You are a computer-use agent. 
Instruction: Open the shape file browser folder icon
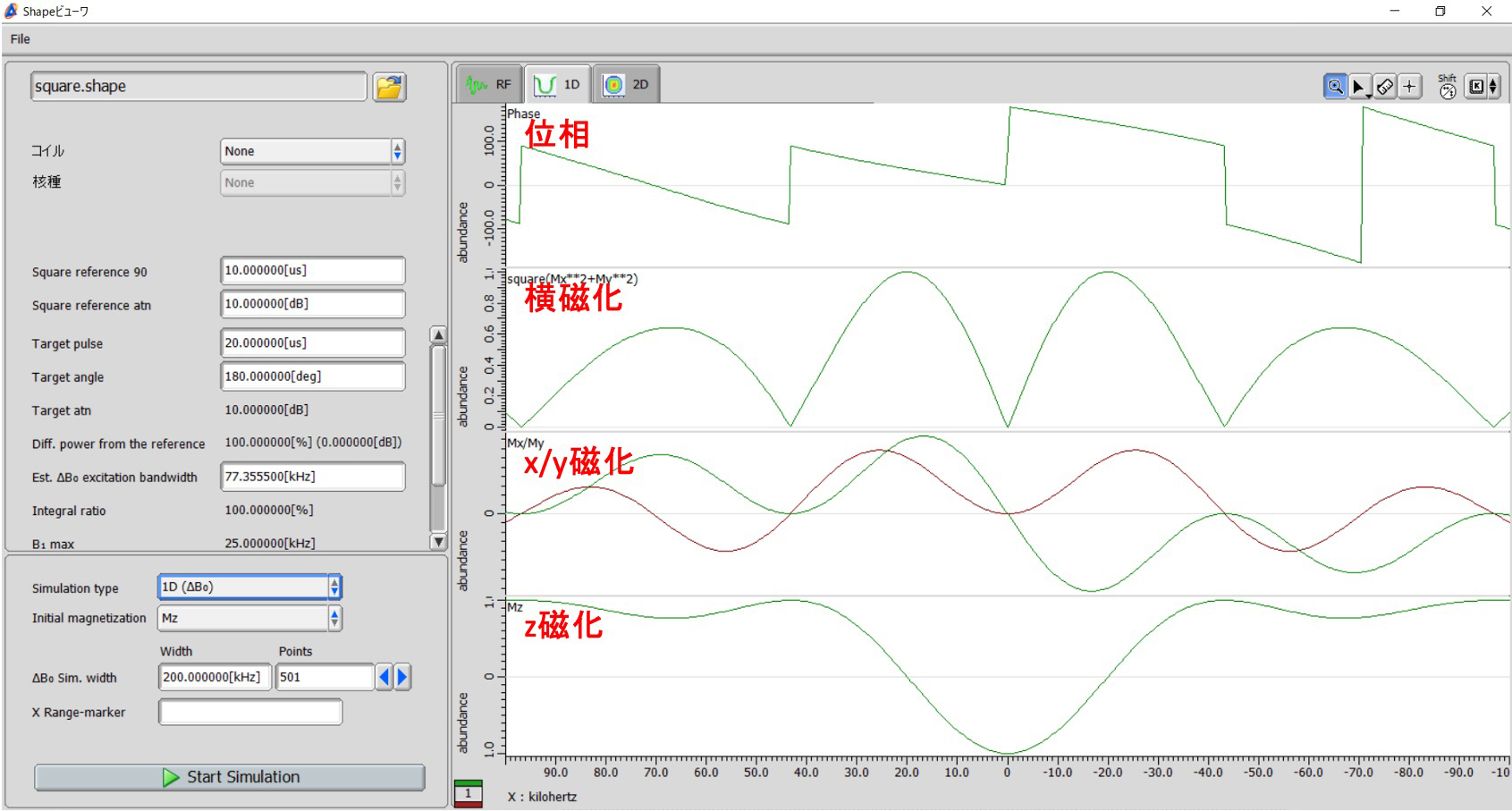coord(389,87)
